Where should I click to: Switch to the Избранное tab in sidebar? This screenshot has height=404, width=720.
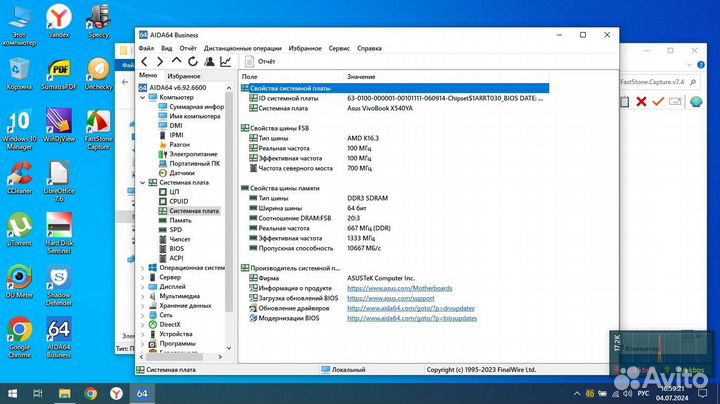point(184,76)
